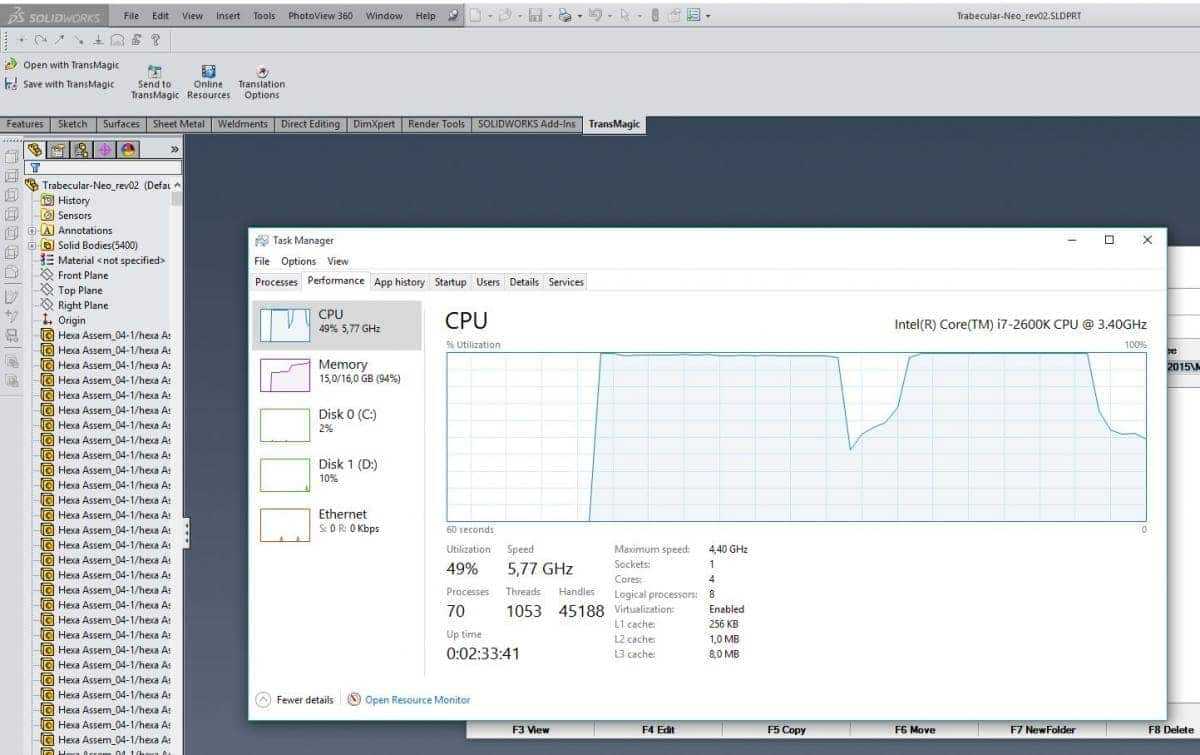
Task: Expand the Solid Bodies(5400) node
Action: [32, 245]
